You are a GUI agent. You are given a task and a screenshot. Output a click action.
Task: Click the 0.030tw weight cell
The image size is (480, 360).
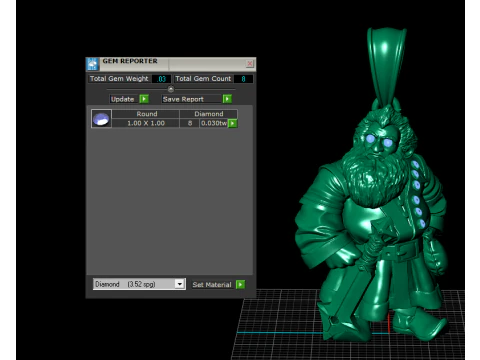[x=214, y=123]
